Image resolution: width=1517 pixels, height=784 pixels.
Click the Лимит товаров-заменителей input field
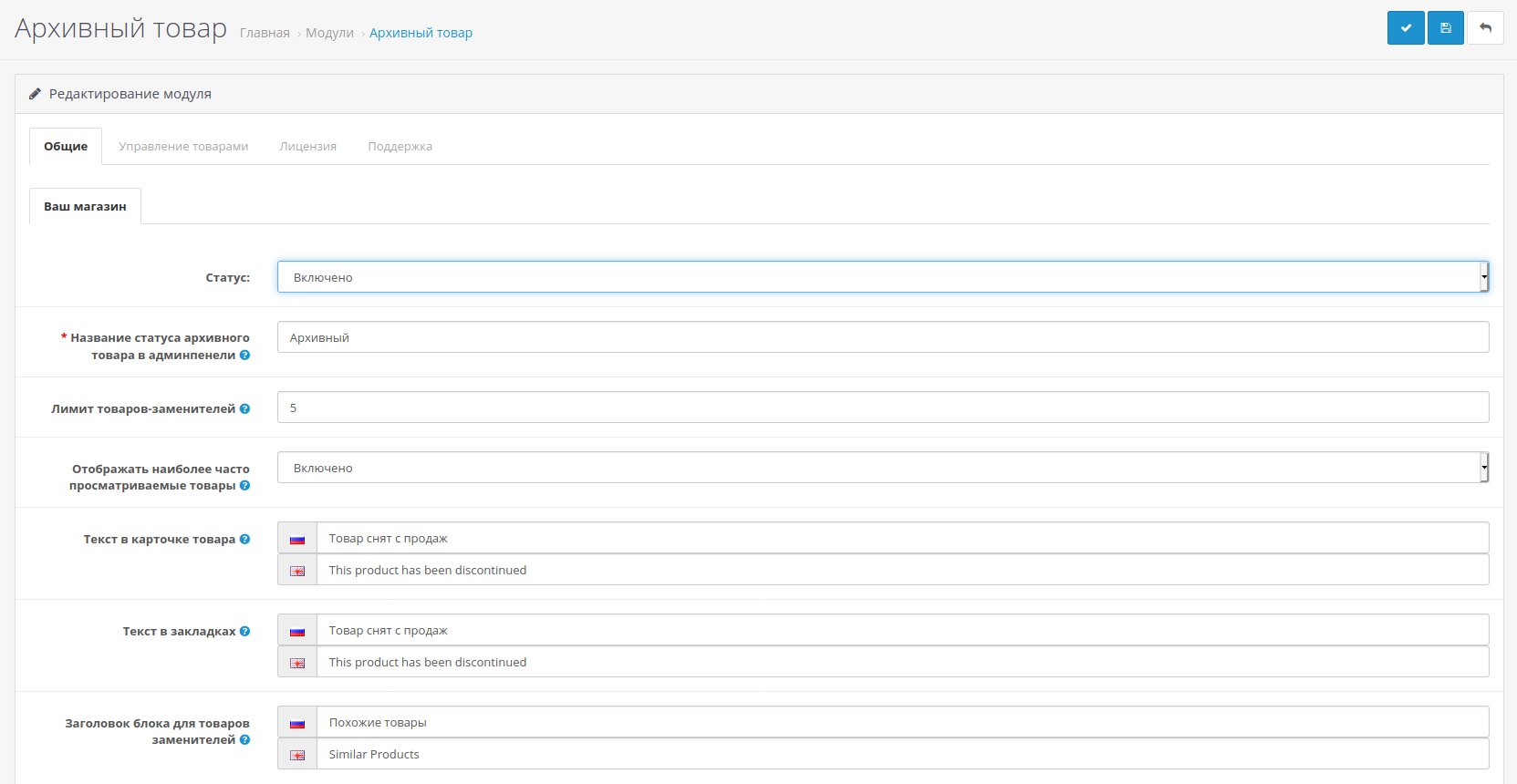tap(882, 407)
